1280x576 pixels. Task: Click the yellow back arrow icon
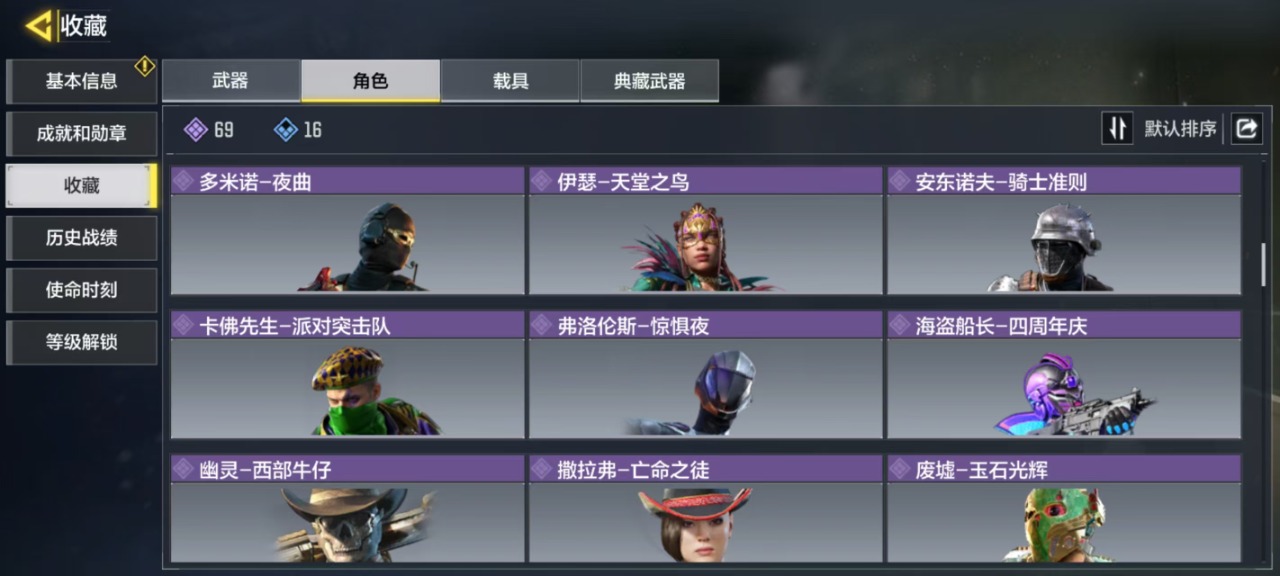tap(39, 26)
